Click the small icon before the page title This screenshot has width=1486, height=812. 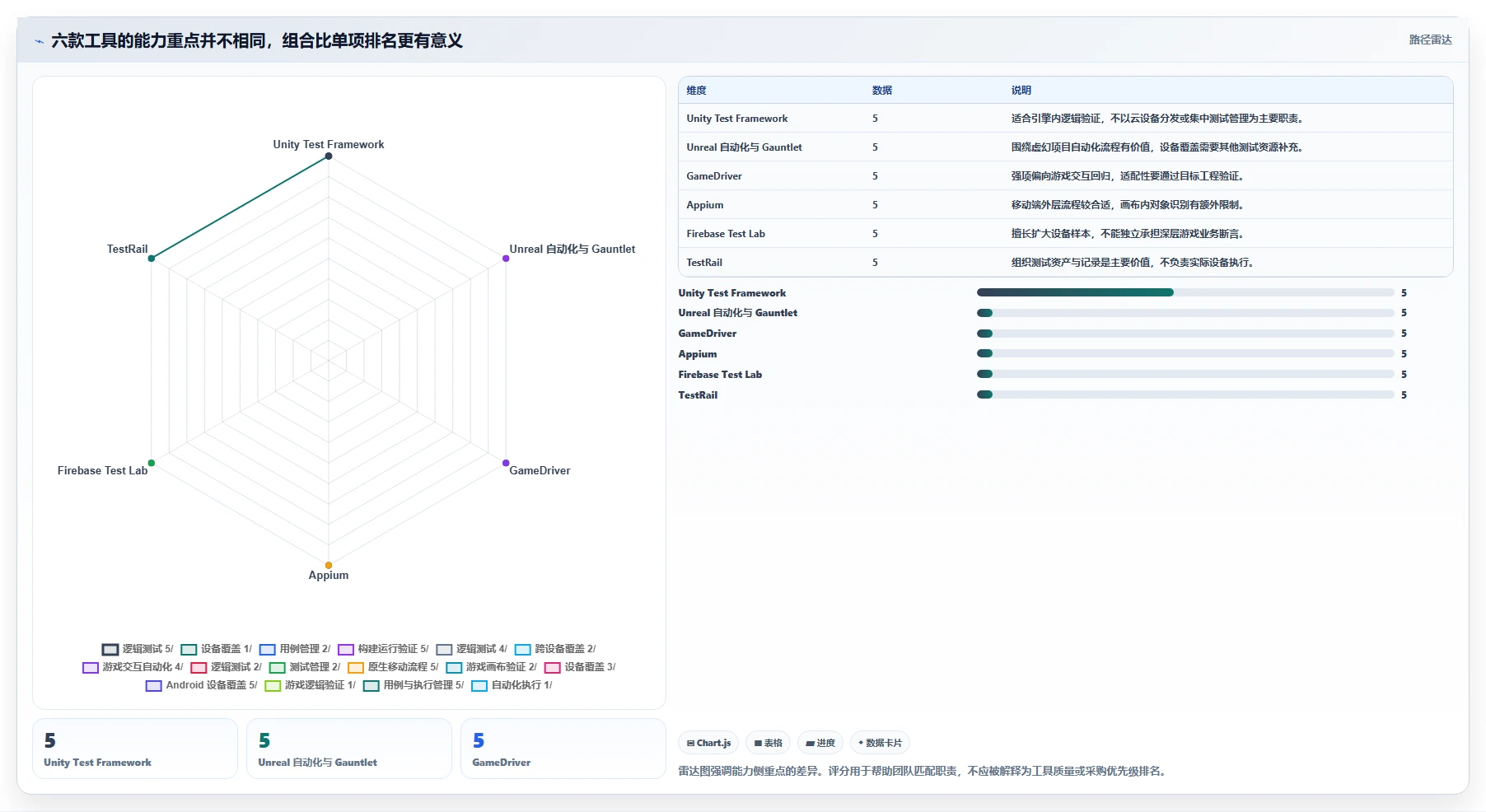click(39, 41)
